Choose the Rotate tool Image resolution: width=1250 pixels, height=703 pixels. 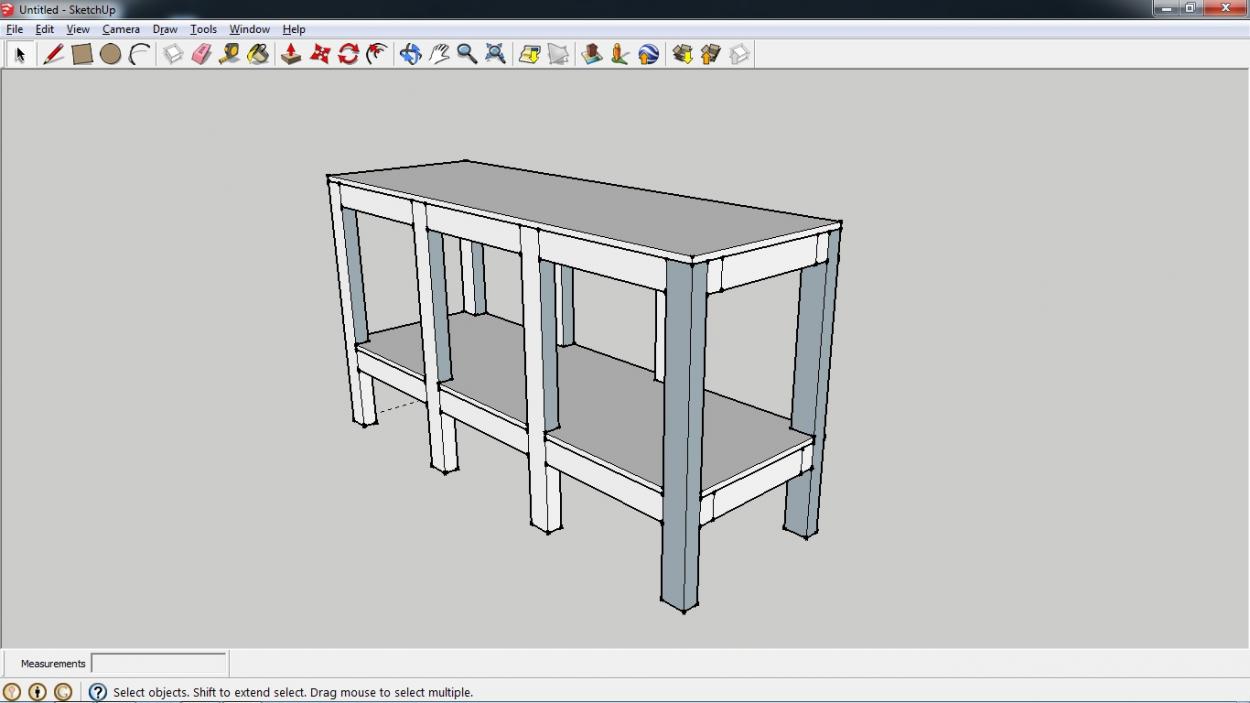pyautogui.click(x=348, y=54)
